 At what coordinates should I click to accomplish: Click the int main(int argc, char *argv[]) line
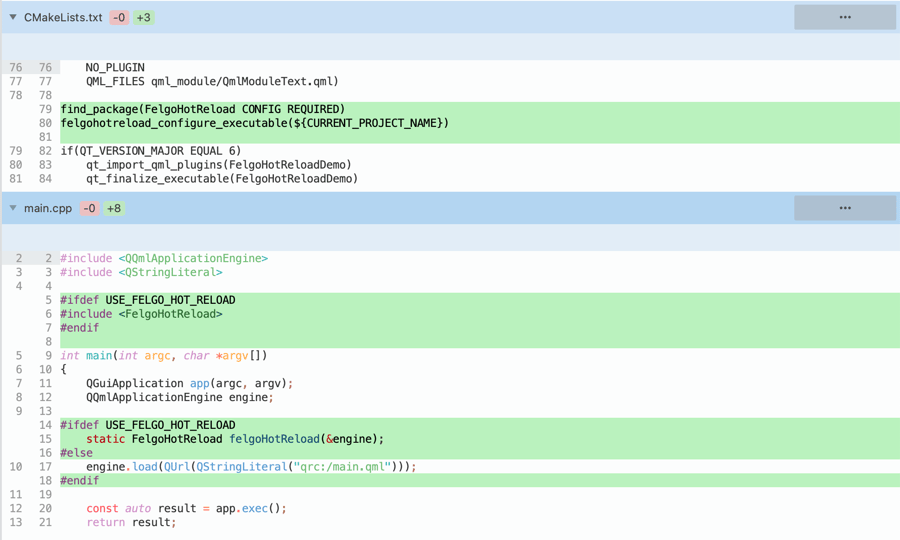(x=164, y=355)
